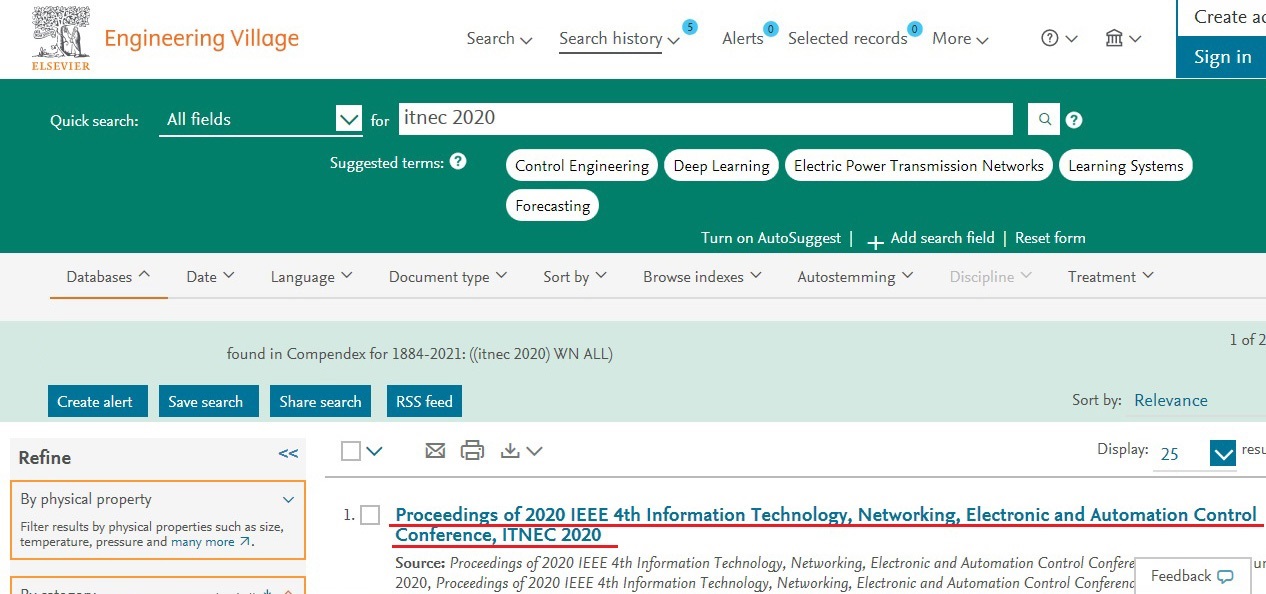Focus the quick search box containing itnec 2020
Viewport: 1266px width, 594px height.
point(705,118)
